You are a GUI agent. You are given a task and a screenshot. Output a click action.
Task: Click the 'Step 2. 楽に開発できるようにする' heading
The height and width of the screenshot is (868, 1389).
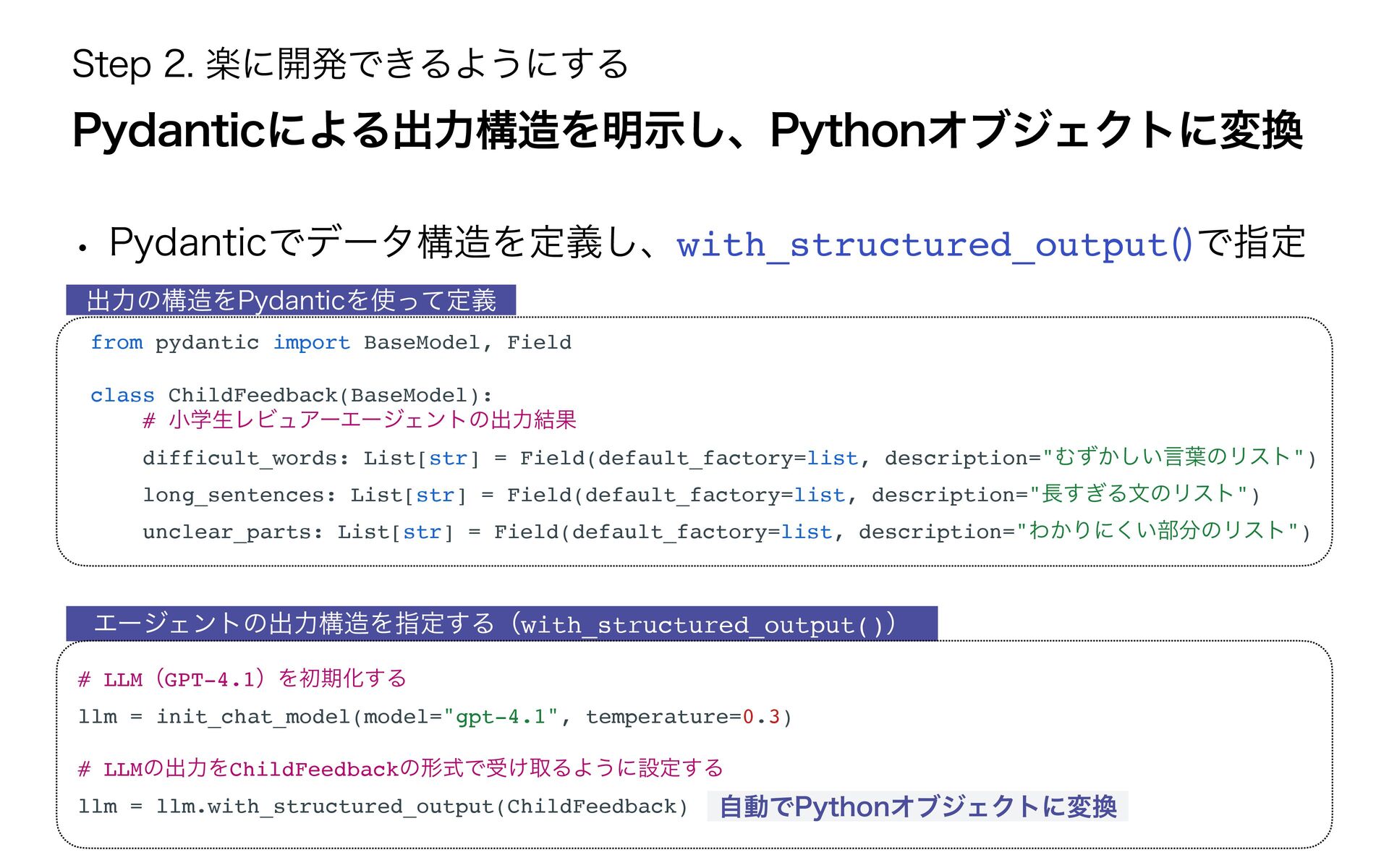click(350, 64)
